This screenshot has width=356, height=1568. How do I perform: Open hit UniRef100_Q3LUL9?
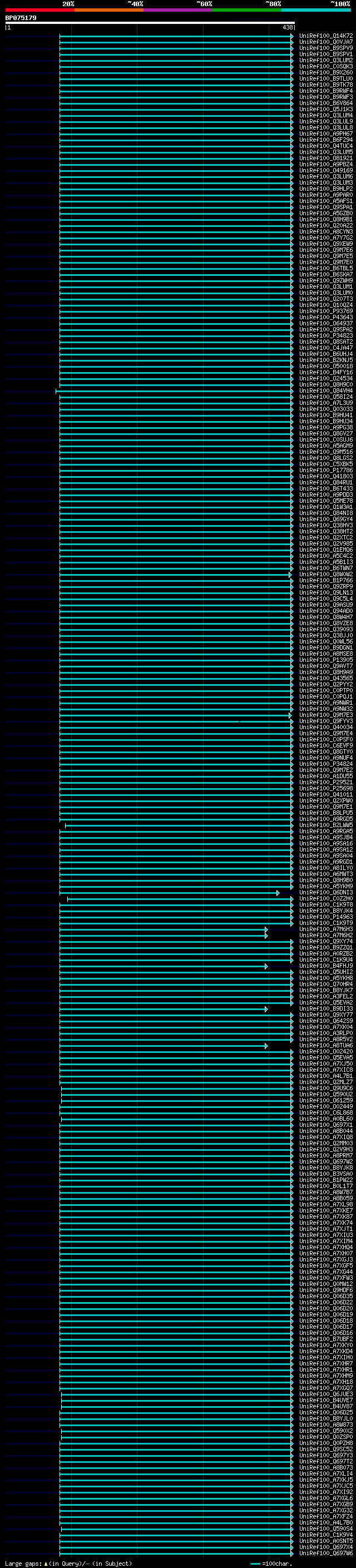(326, 122)
